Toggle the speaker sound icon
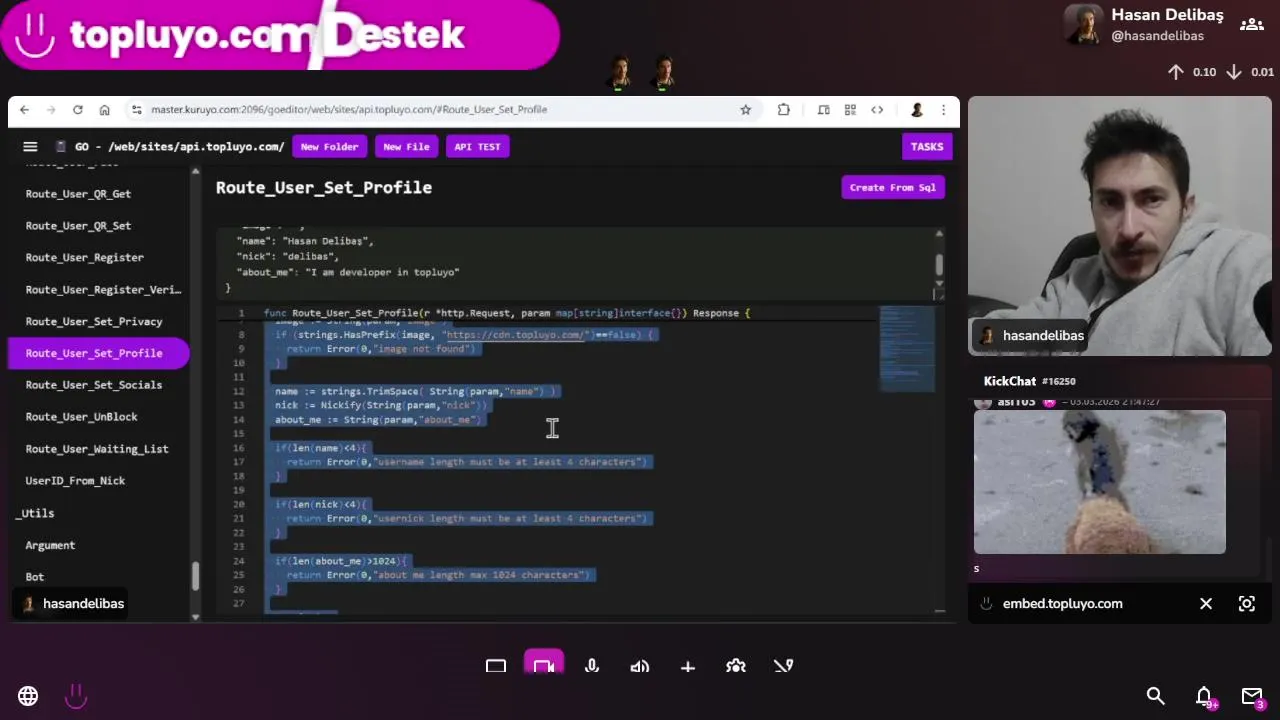 coord(640,666)
